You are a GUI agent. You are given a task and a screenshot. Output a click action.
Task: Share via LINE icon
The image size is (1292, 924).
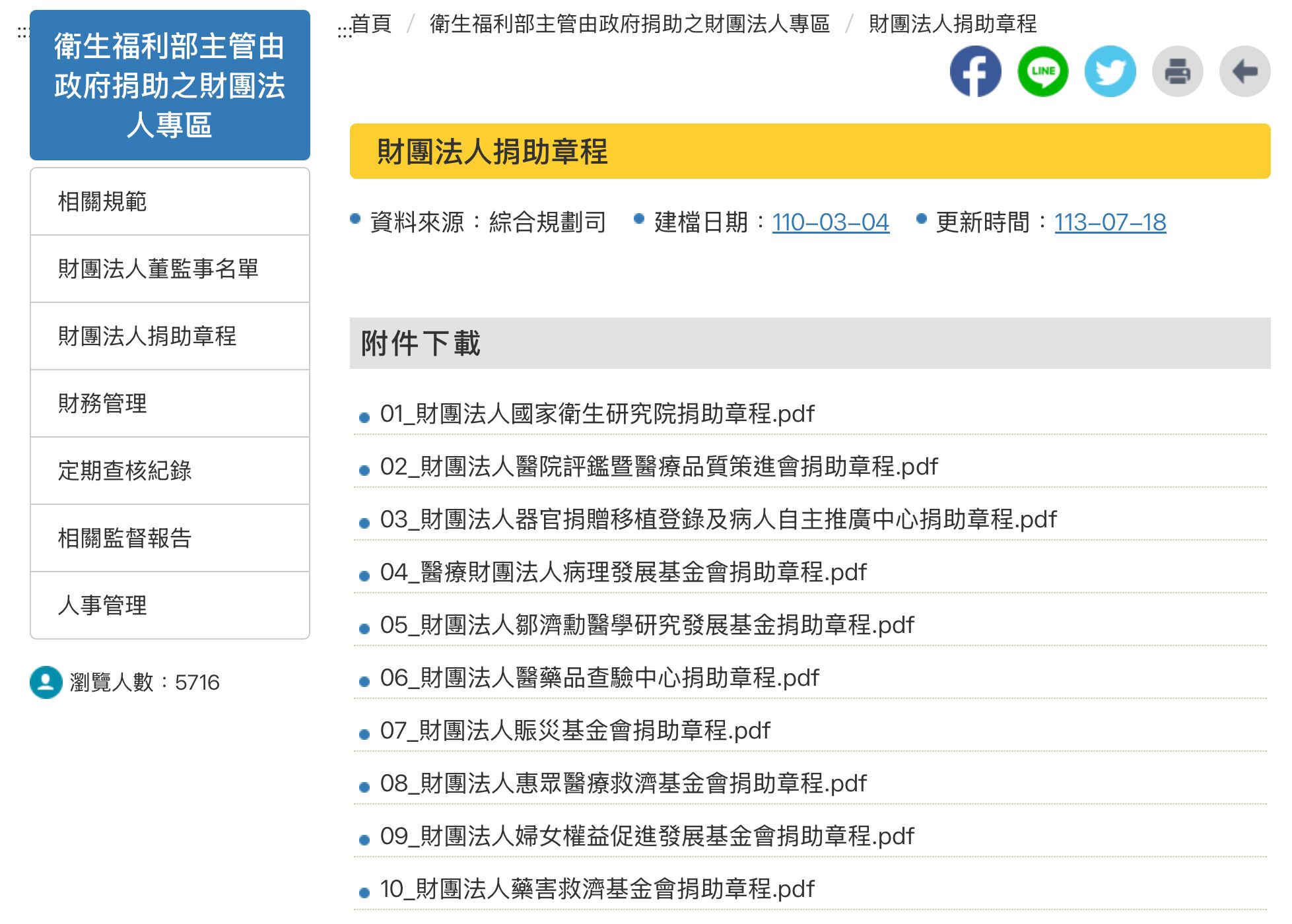click(1043, 71)
